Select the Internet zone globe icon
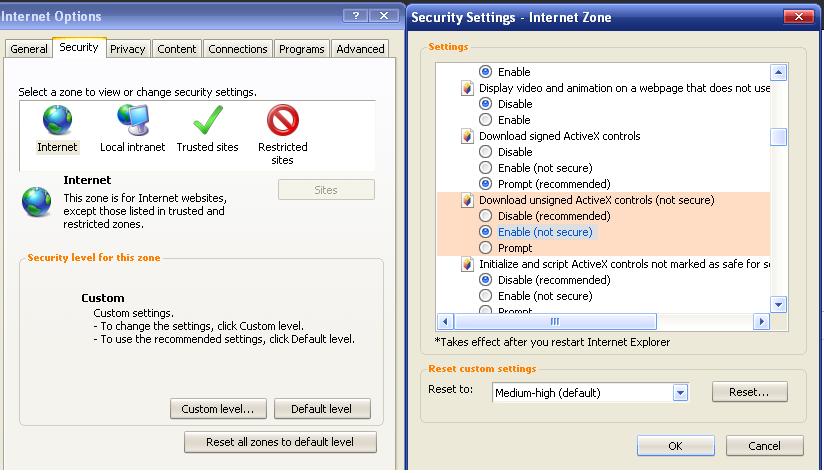 [x=57, y=121]
